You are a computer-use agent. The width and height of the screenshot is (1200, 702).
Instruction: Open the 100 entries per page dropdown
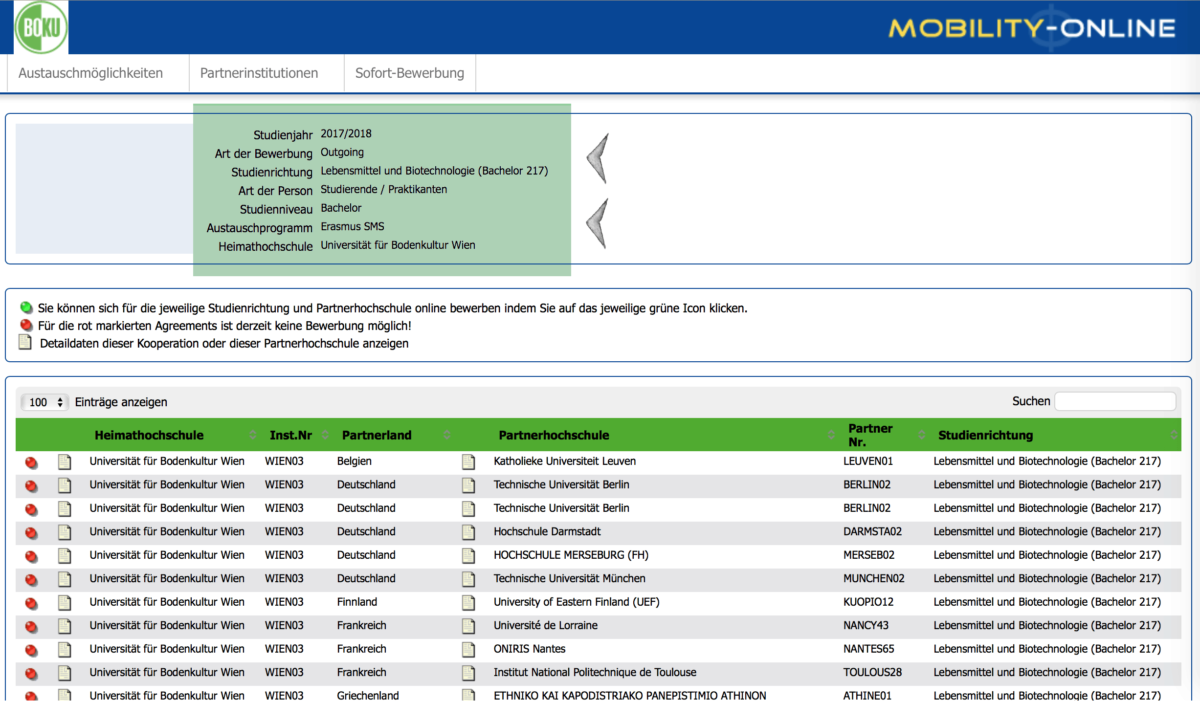click(x=45, y=402)
